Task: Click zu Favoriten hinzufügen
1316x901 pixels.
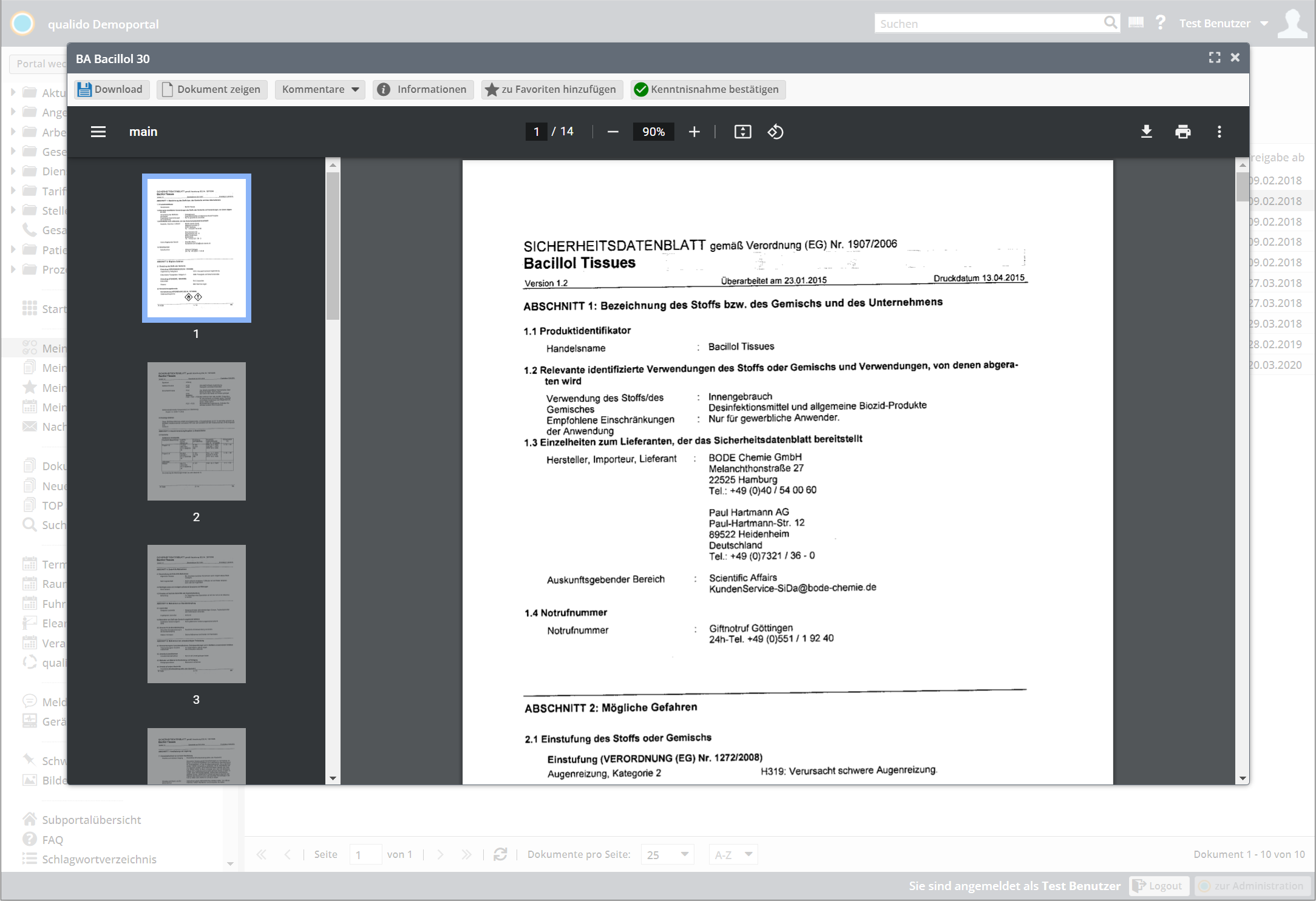Action: (x=552, y=89)
